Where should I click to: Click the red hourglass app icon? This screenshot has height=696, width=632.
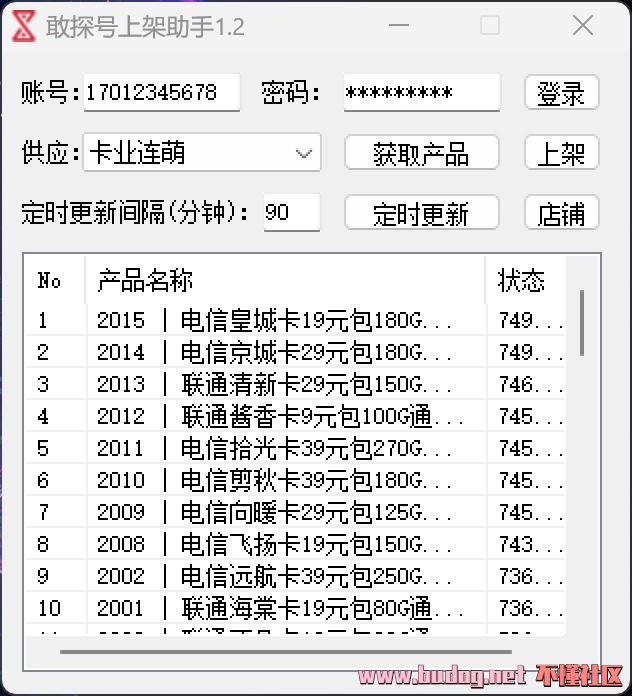23,27
